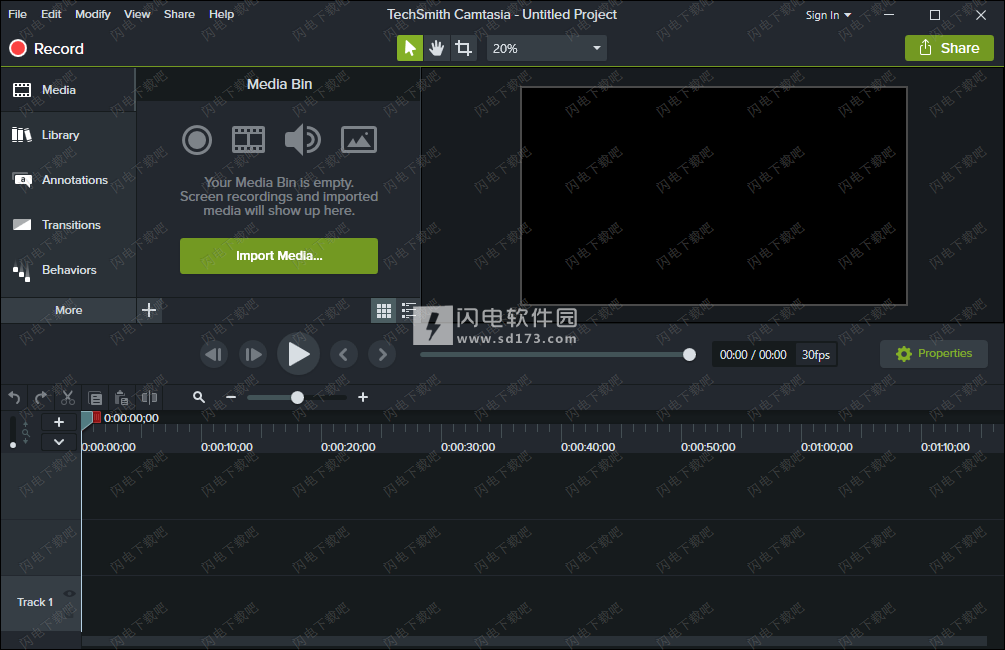Open the Modify menu
This screenshot has height=650, width=1005.
pyautogui.click(x=93, y=14)
